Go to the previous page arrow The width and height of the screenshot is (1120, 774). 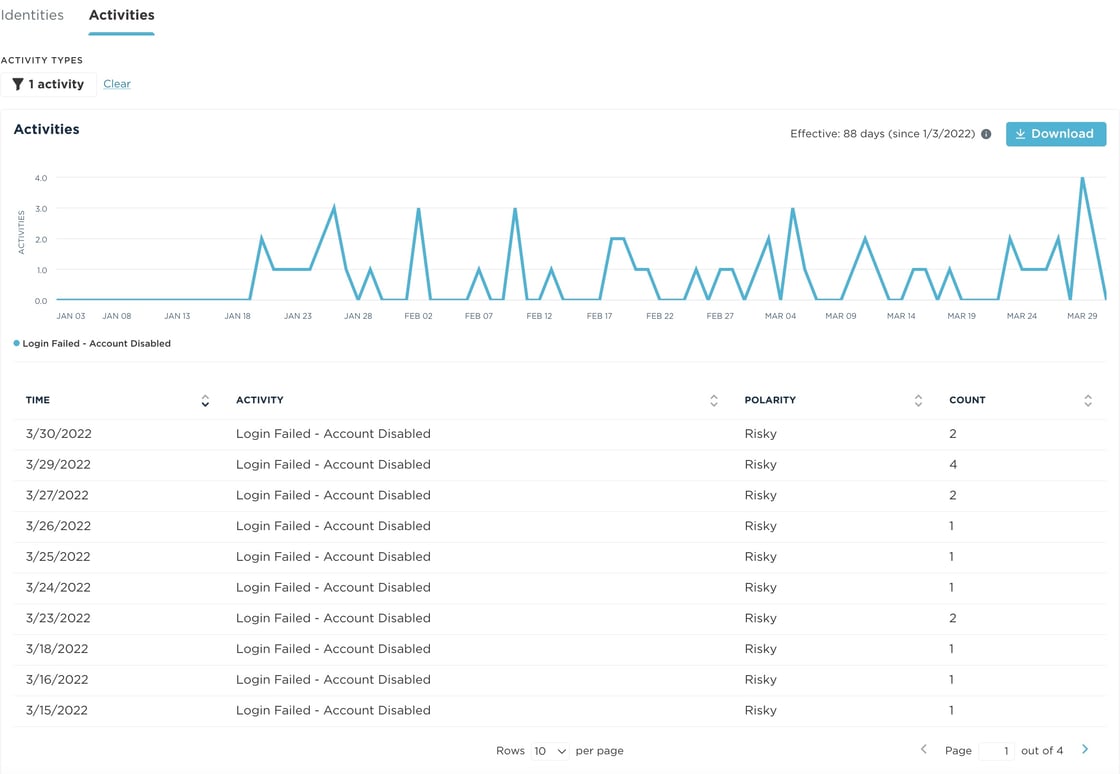pyautogui.click(x=924, y=749)
